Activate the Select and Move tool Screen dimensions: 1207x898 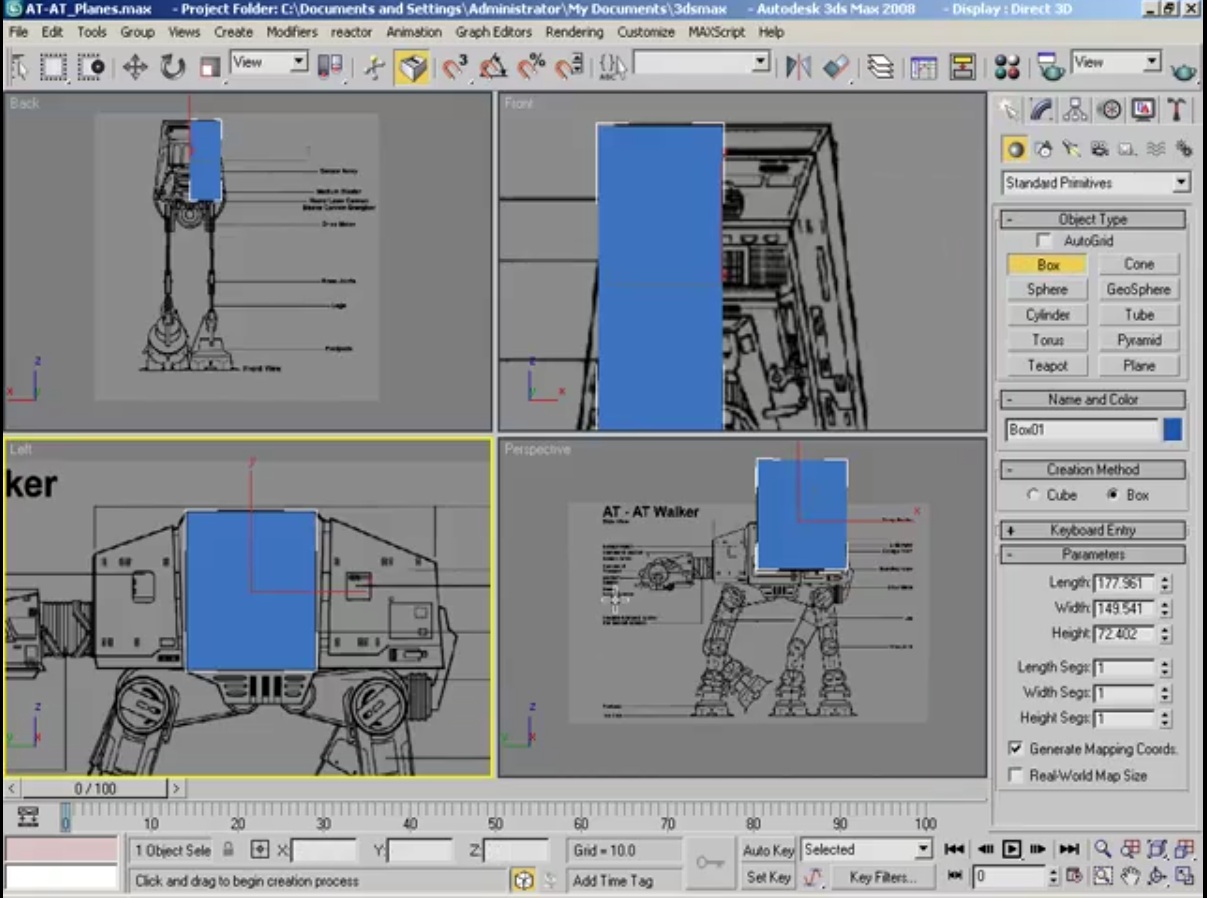coord(135,67)
